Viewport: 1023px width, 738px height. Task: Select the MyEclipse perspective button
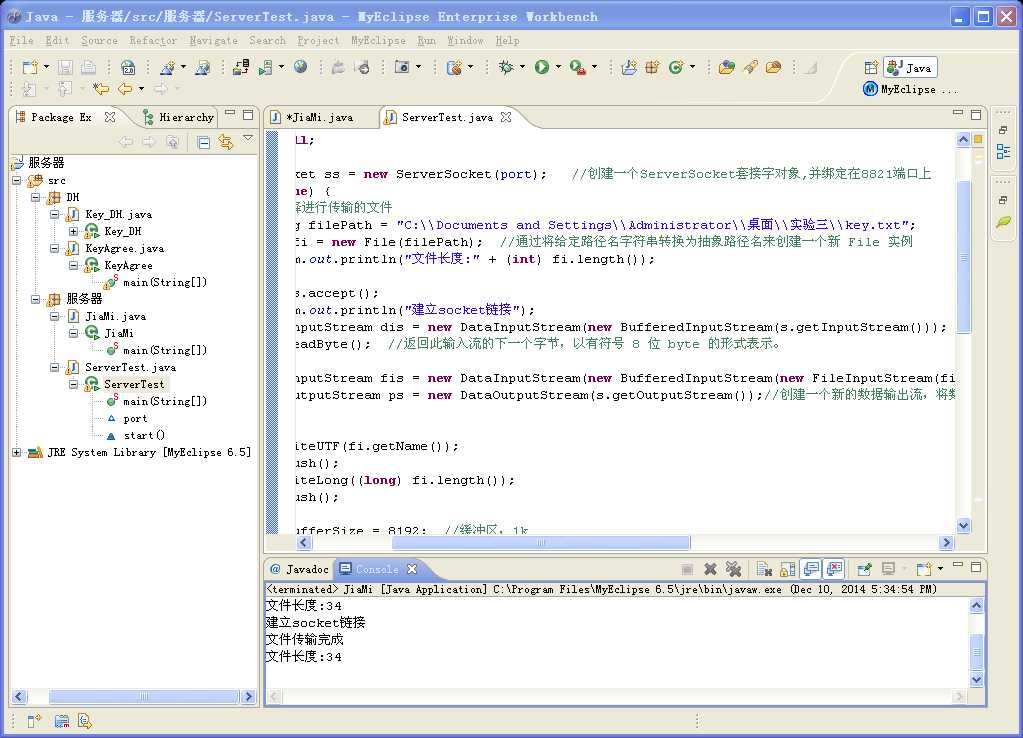909,89
